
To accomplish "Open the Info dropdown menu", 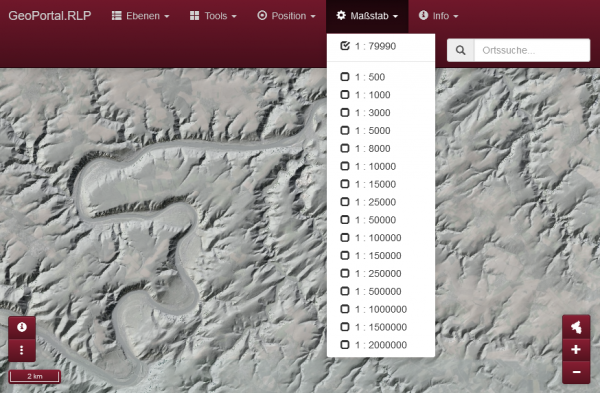I will (x=439, y=16).
